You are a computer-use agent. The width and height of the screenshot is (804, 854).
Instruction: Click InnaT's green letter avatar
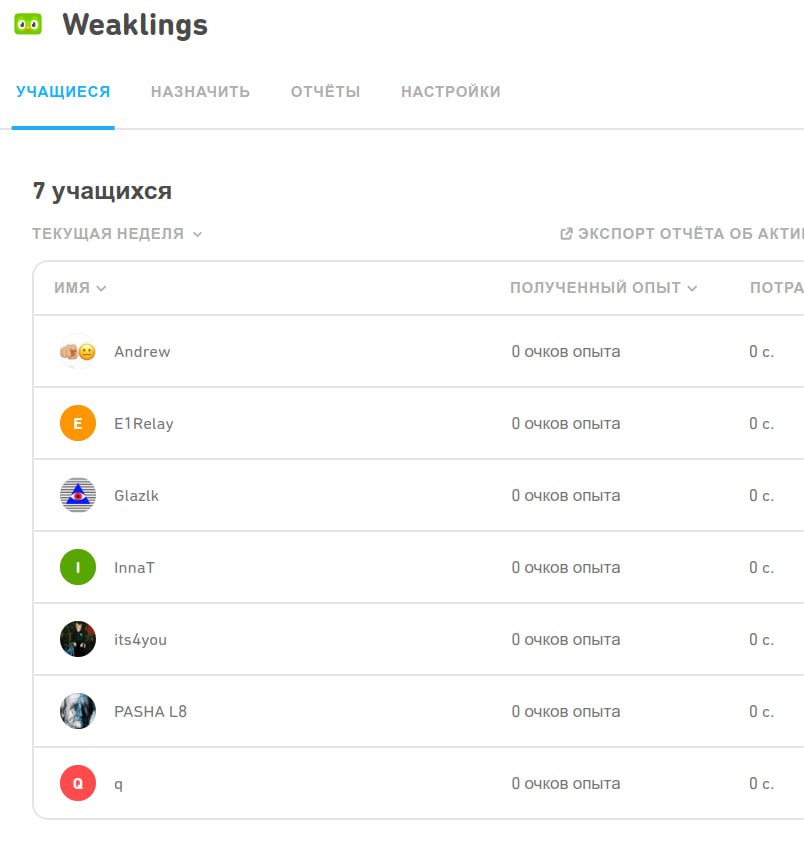(x=78, y=568)
